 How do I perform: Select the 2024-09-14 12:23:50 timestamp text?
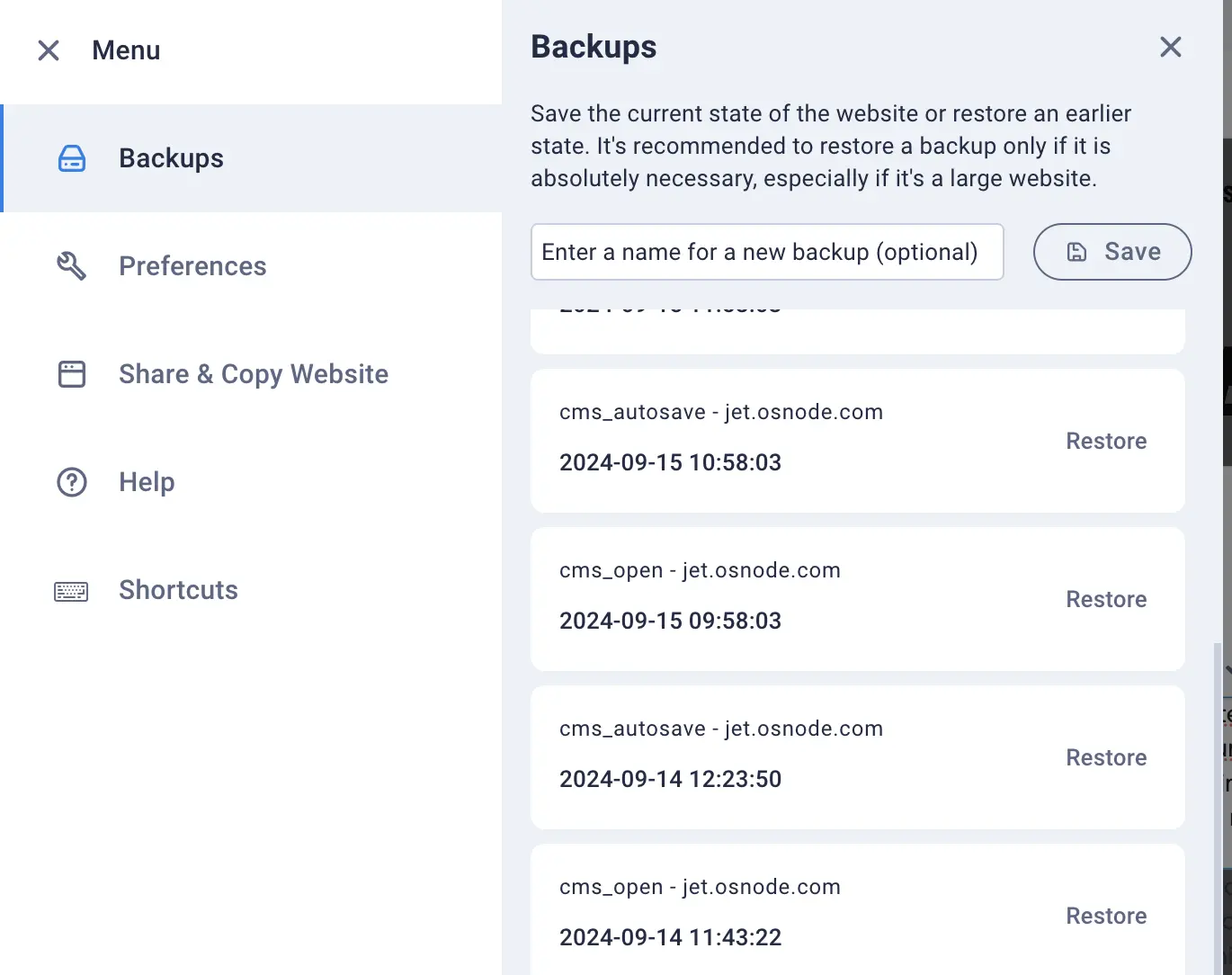[670, 779]
